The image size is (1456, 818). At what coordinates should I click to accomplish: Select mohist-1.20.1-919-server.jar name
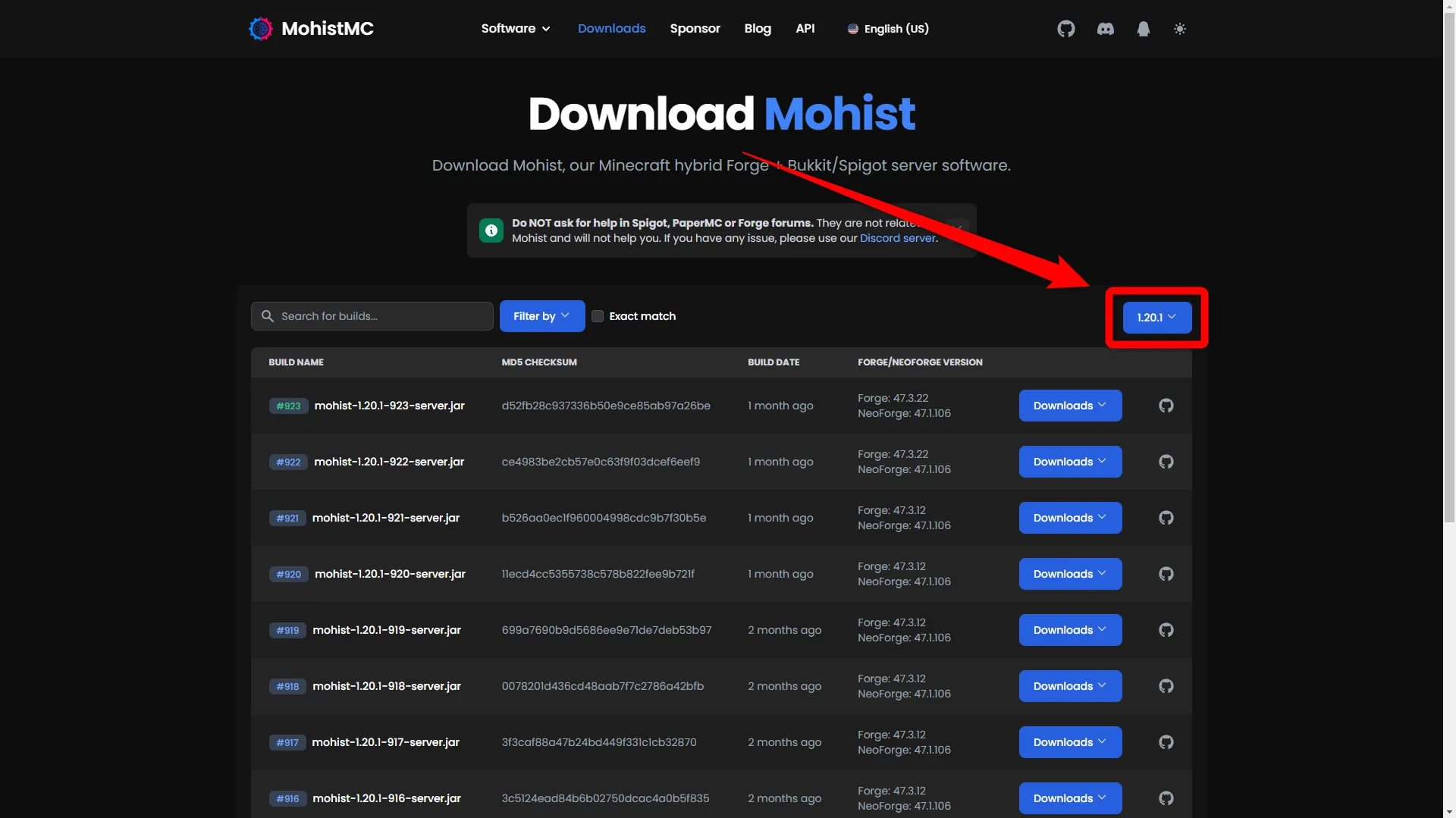point(387,630)
